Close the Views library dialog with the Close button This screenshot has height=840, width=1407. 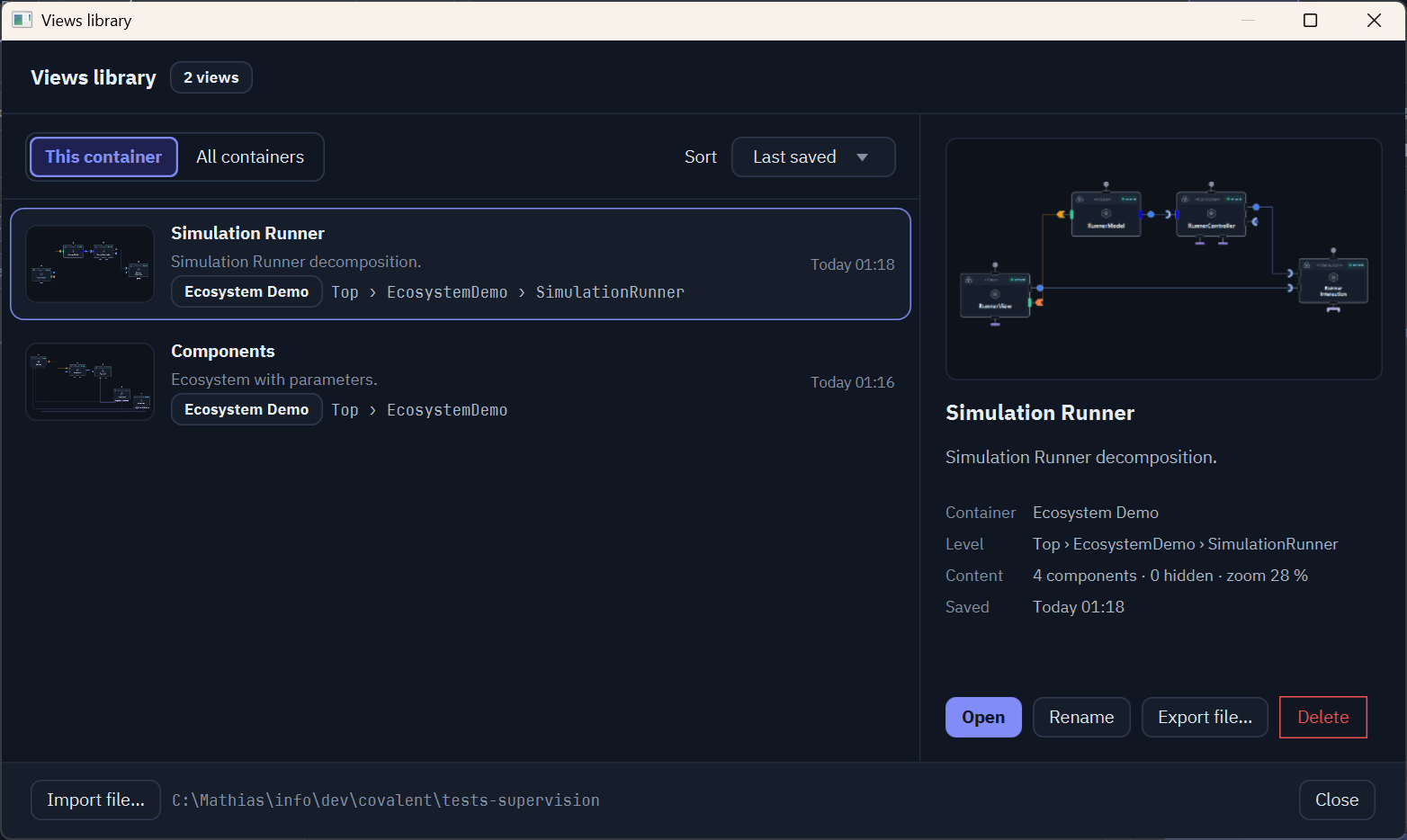tap(1337, 800)
